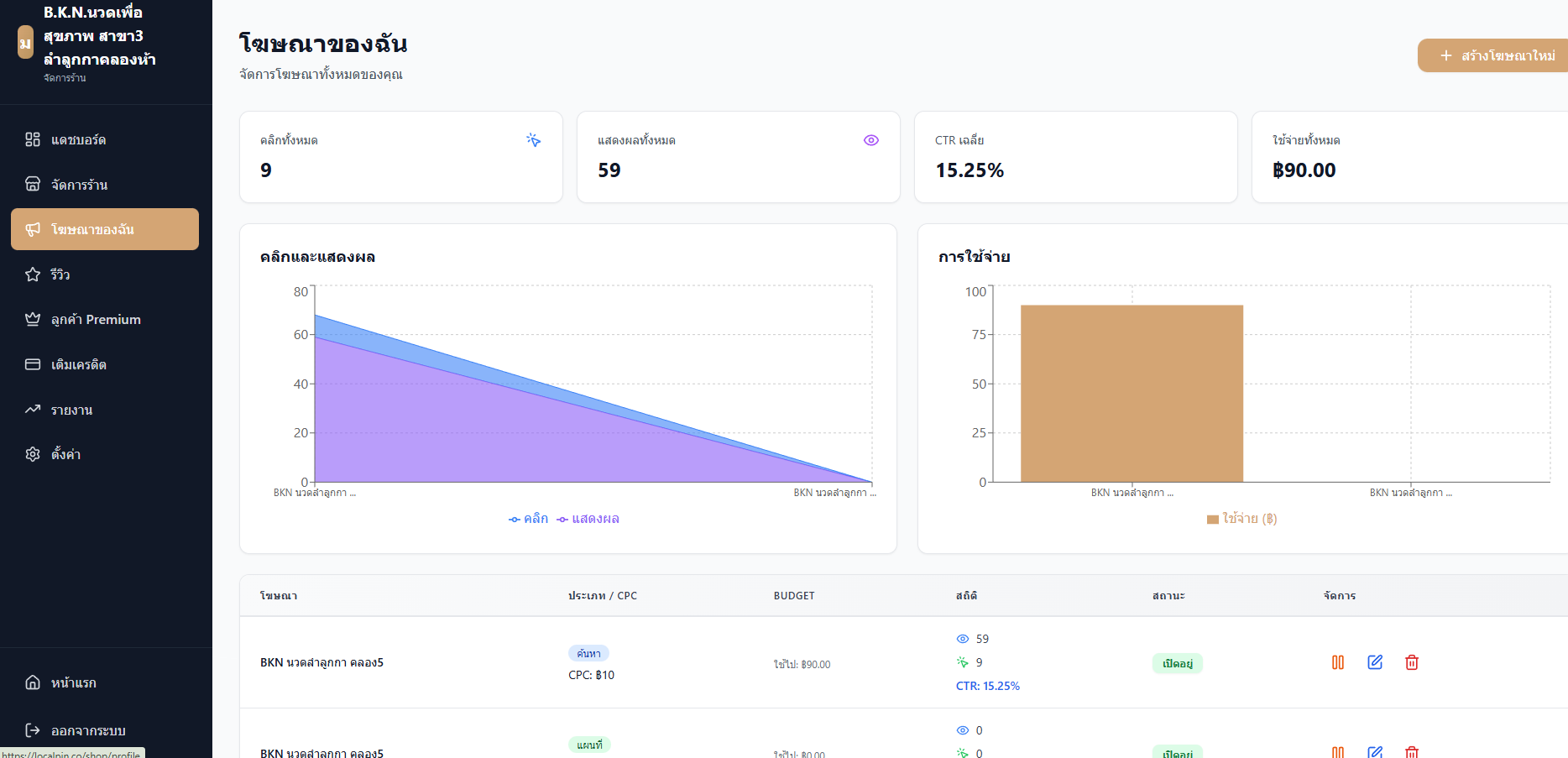Toggle the แสดงผล series in chart legend
1568x758 pixels.
click(x=588, y=519)
